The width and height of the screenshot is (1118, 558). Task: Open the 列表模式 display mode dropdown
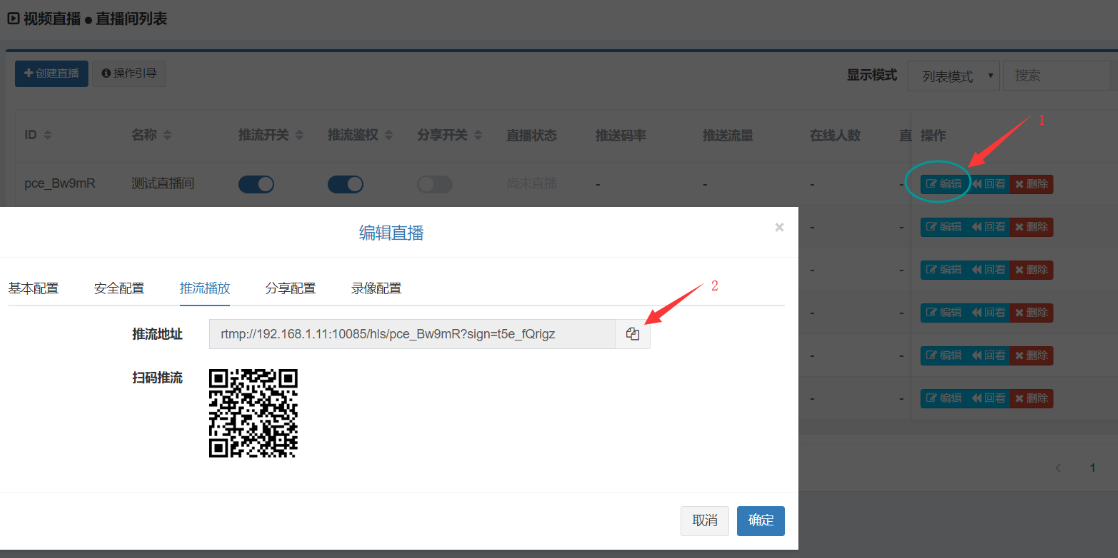point(953,76)
